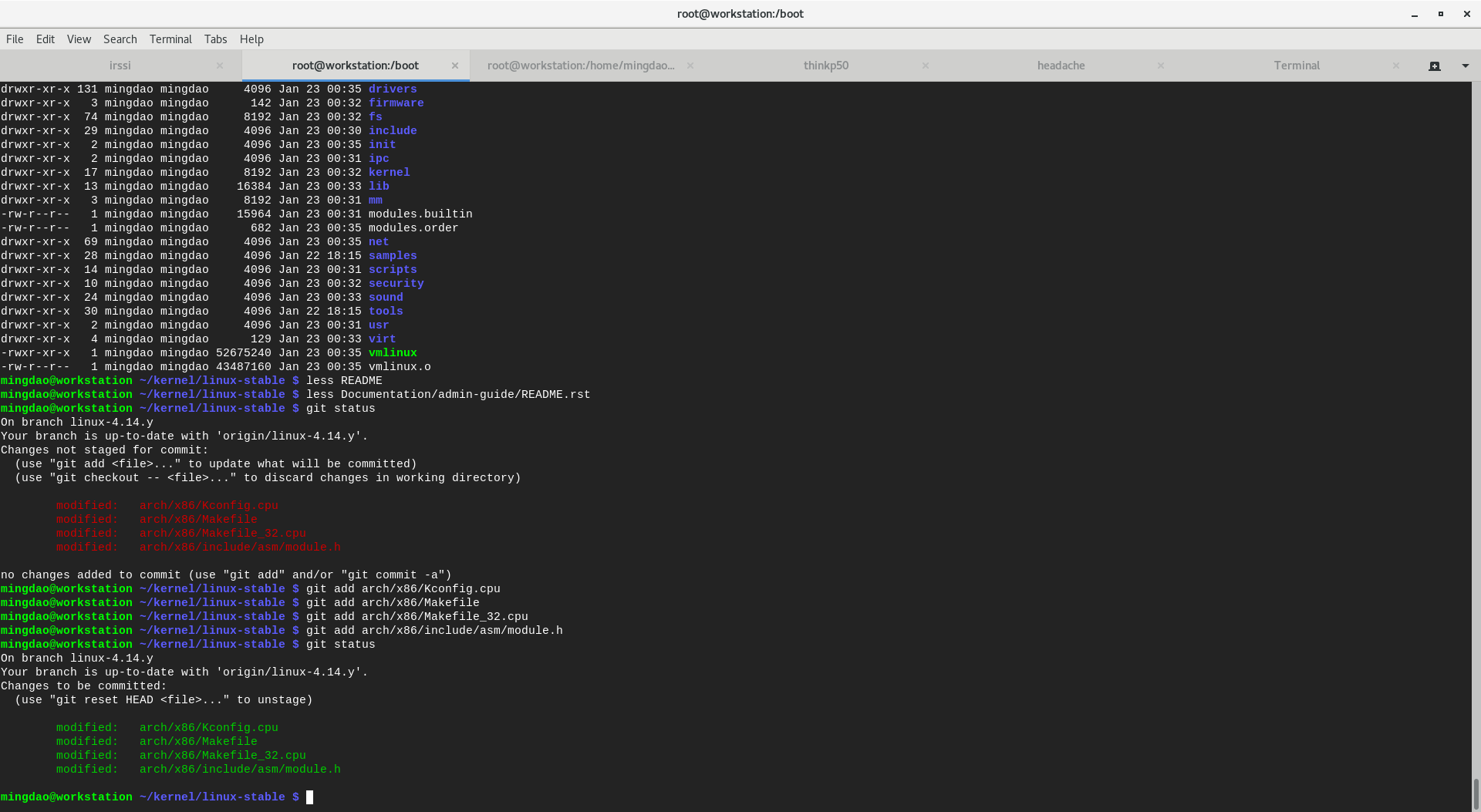Click the green 'vmlinux' executable name
Screen dimensions: 1481x812
(393, 353)
